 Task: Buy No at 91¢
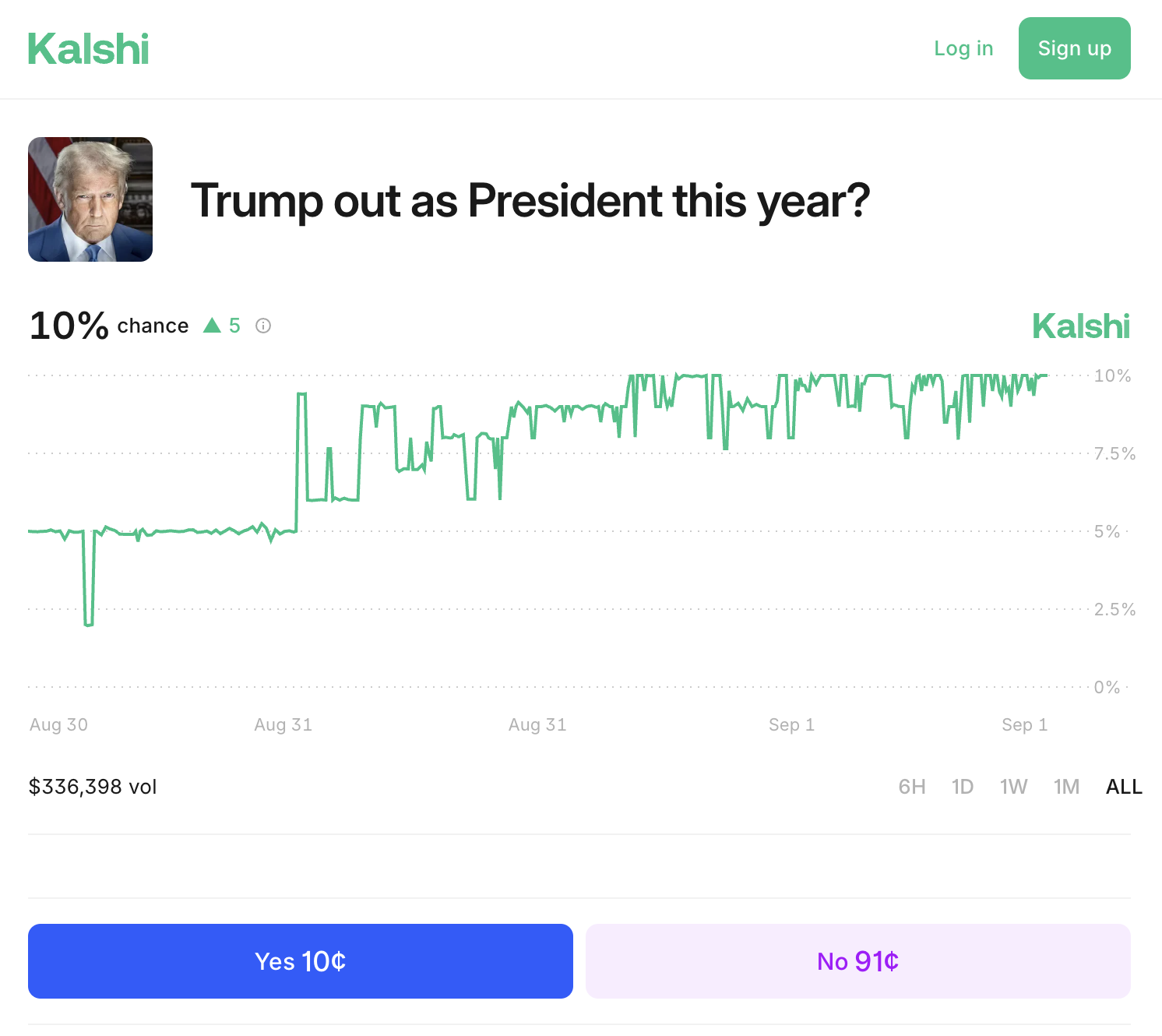click(857, 961)
